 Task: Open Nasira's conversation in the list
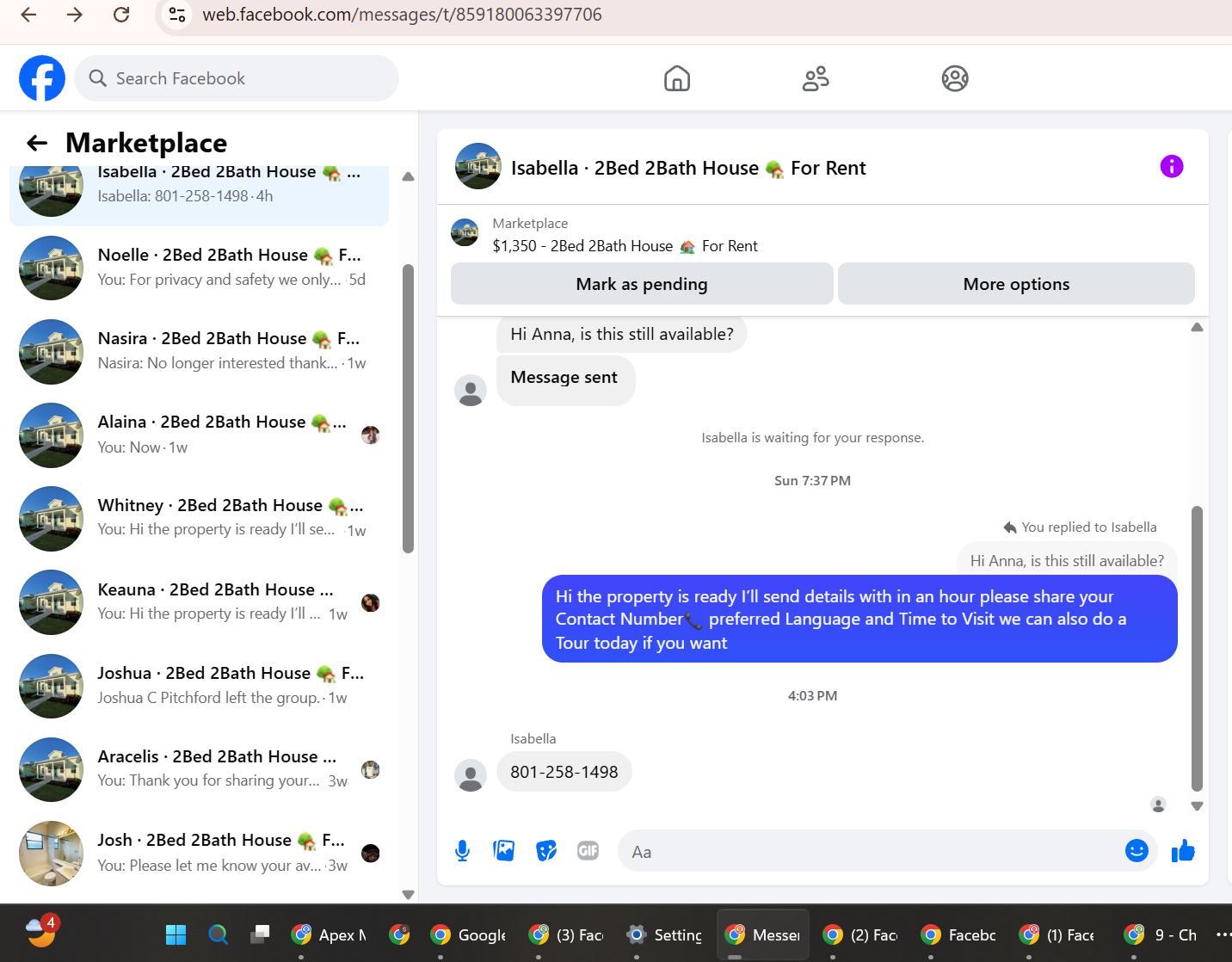pos(200,351)
